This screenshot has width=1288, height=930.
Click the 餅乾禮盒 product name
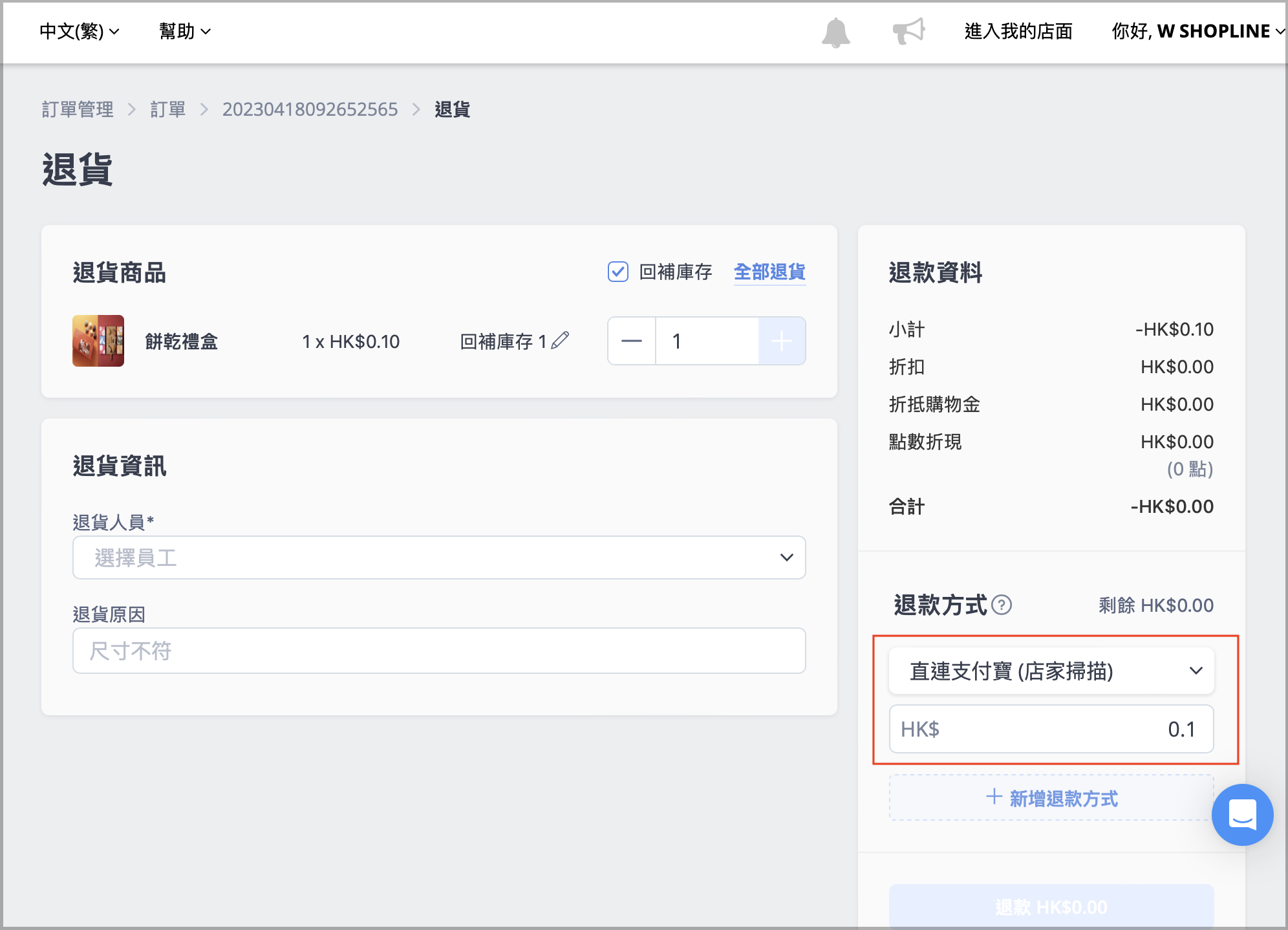click(181, 341)
